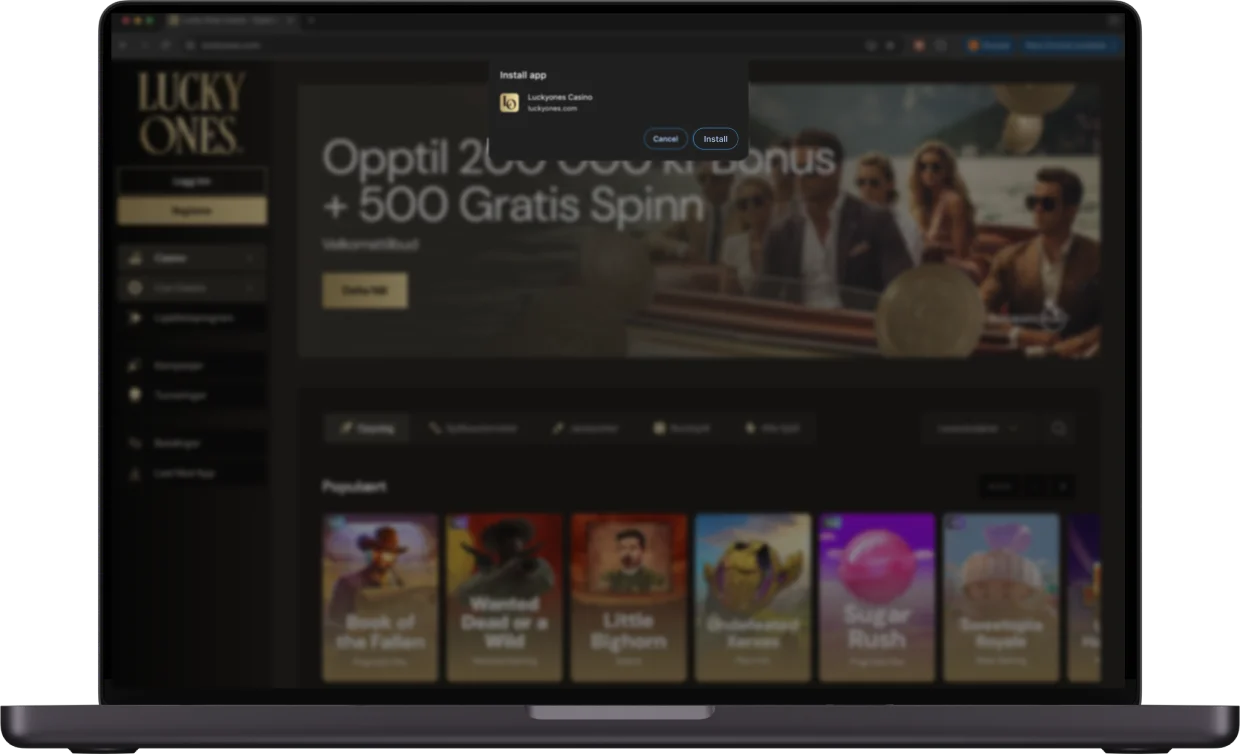This screenshot has width=1240, height=754.
Task: Switch to the last game category tab
Action: (771, 429)
